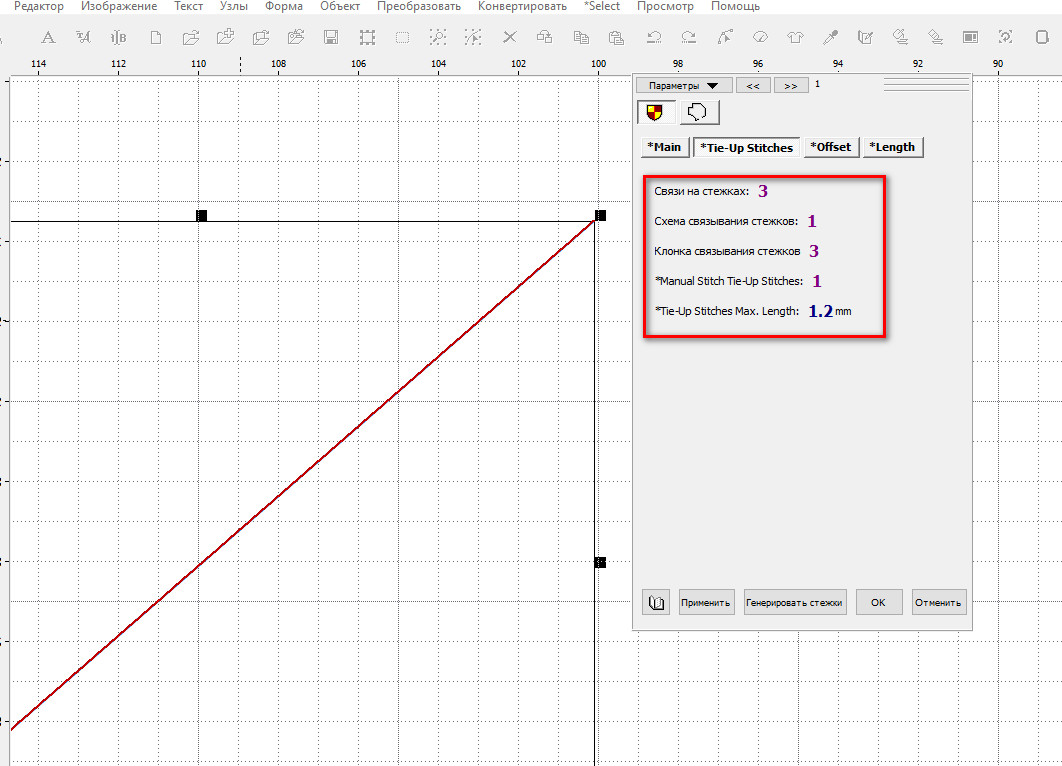The image size is (1062, 766).
Task: Switch to the *Length tab
Action: point(893,147)
